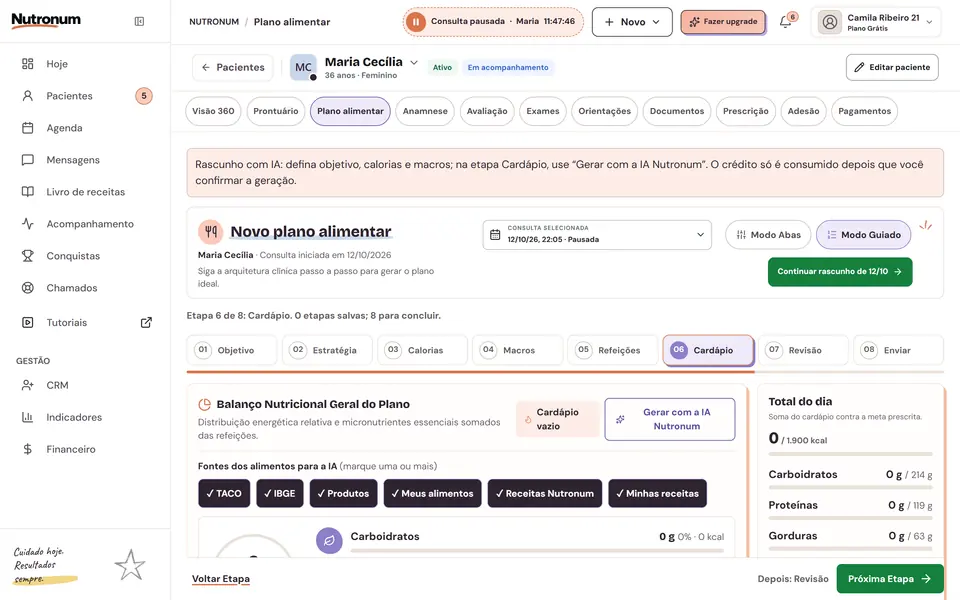Screen dimensions: 960x600
Task: Click the Proteínas progress bar
Action: 850,518
